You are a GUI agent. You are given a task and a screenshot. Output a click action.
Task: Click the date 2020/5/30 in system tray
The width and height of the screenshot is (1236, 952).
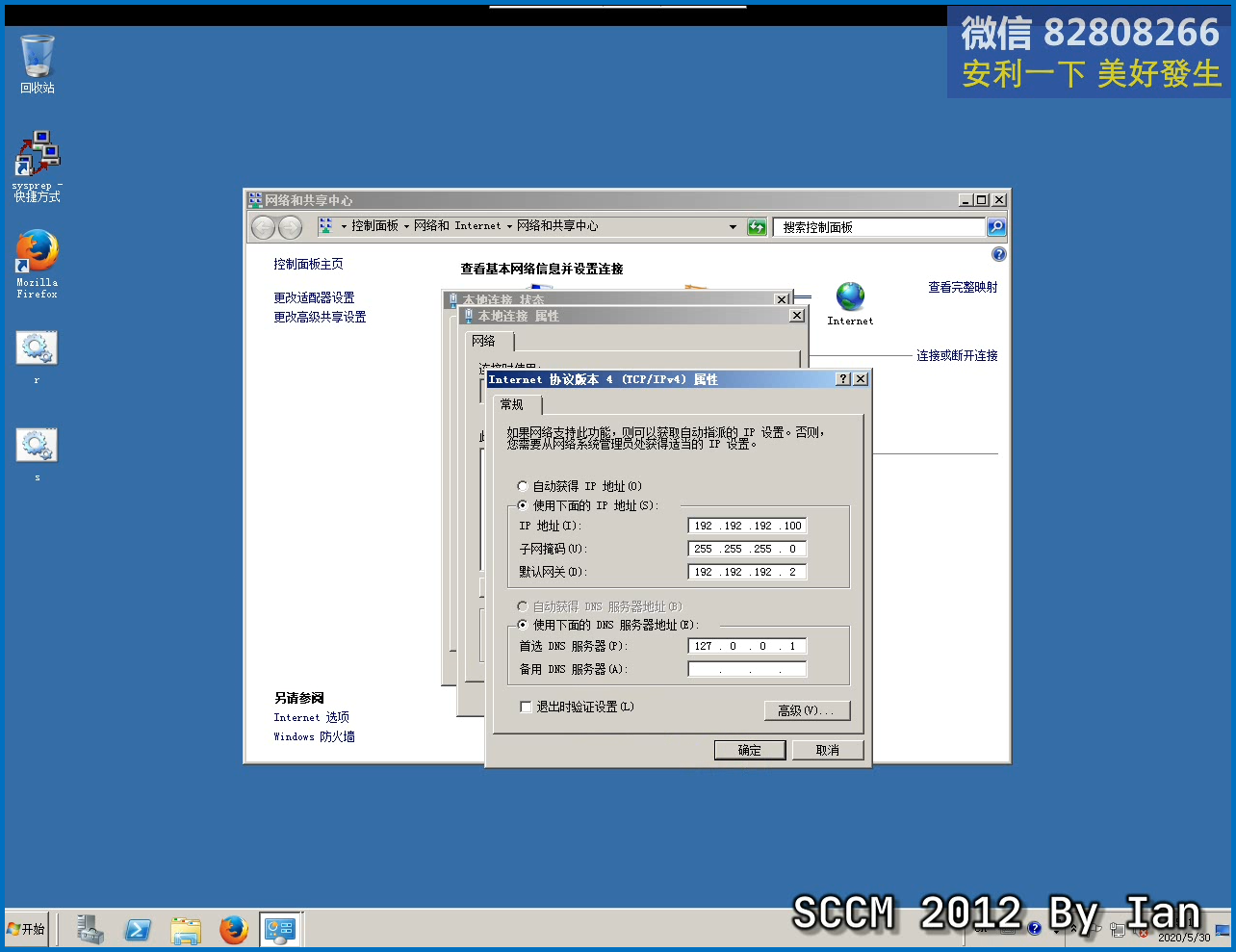pos(1184,938)
